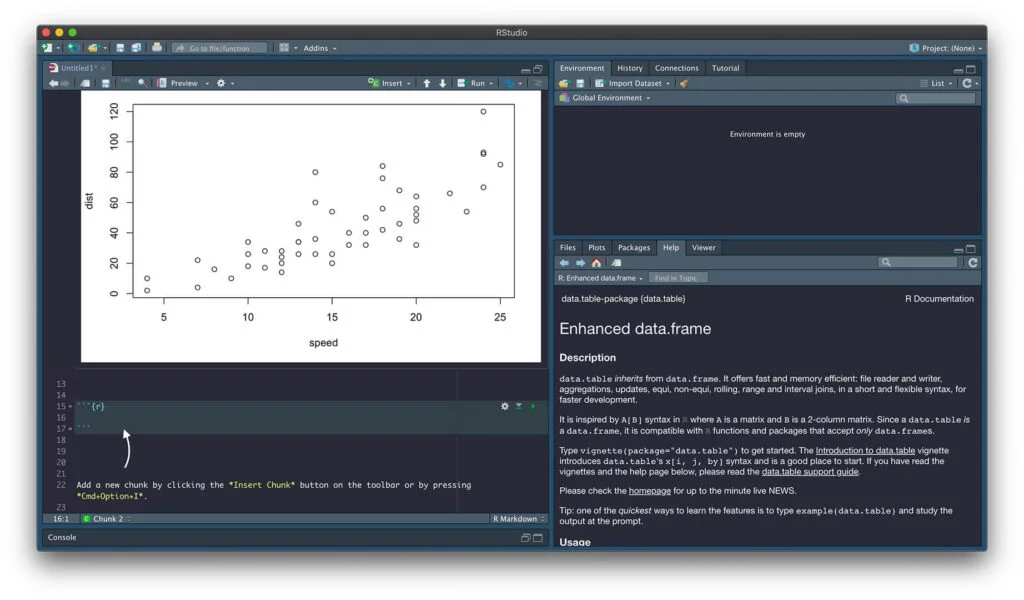Screen dimensions: 1024x600
Task: Switch to the Files tab
Action: 568,247
